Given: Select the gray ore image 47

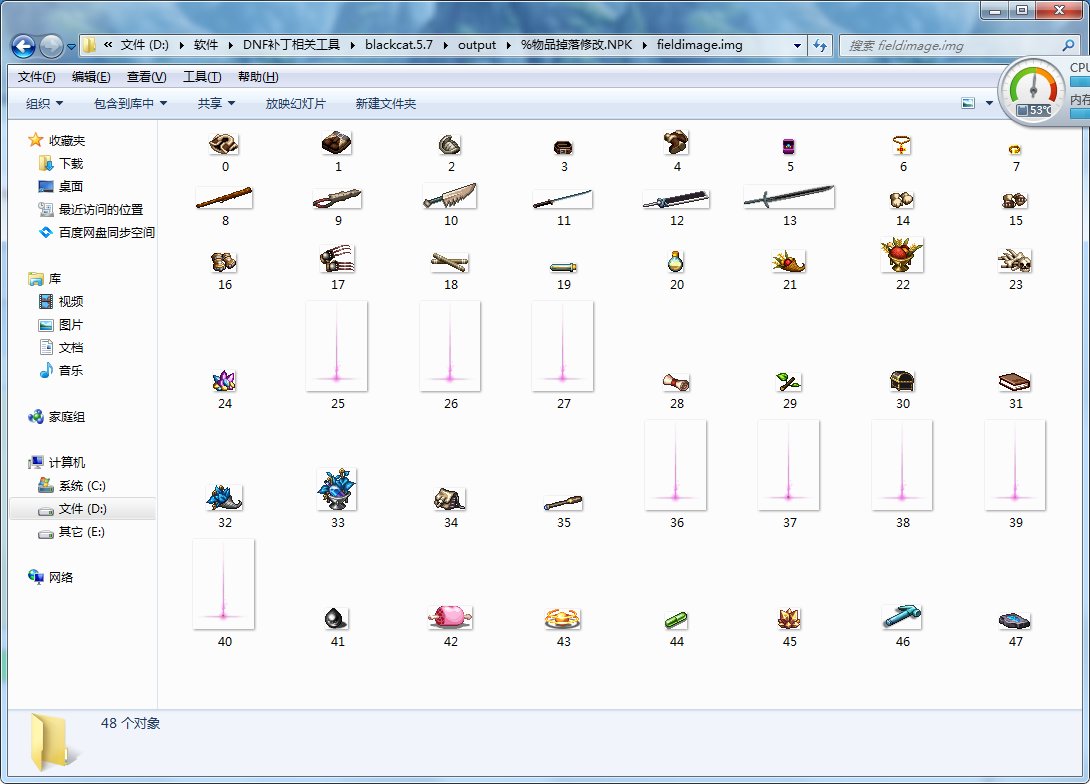Looking at the screenshot, I should tap(1015, 620).
